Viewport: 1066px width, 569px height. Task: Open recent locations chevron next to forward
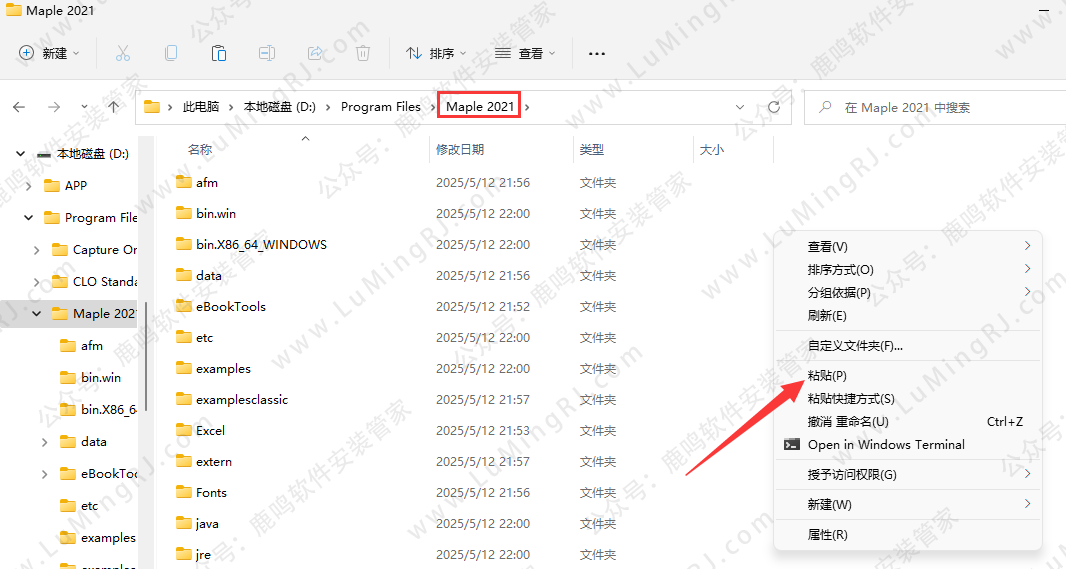[x=84, y=107]
